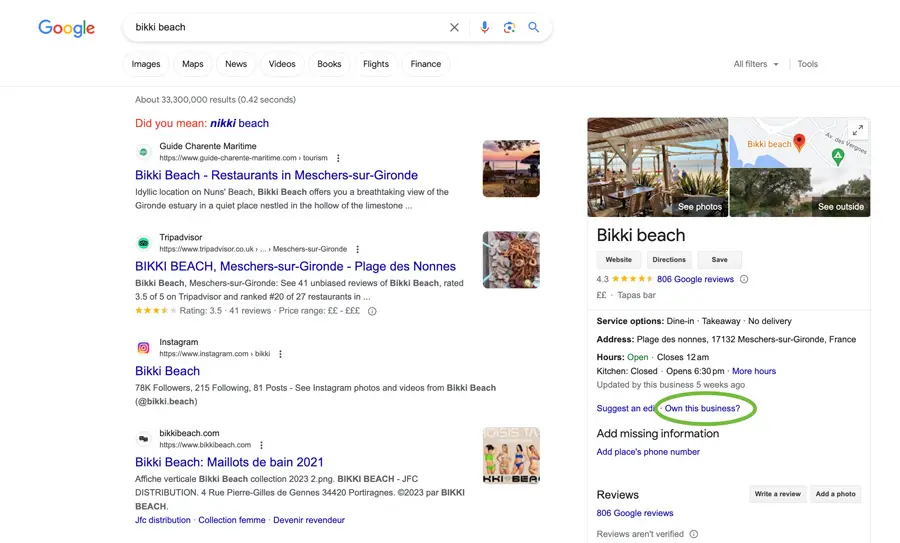
Task: Click the Own this business? link
Action: [702, 409]
